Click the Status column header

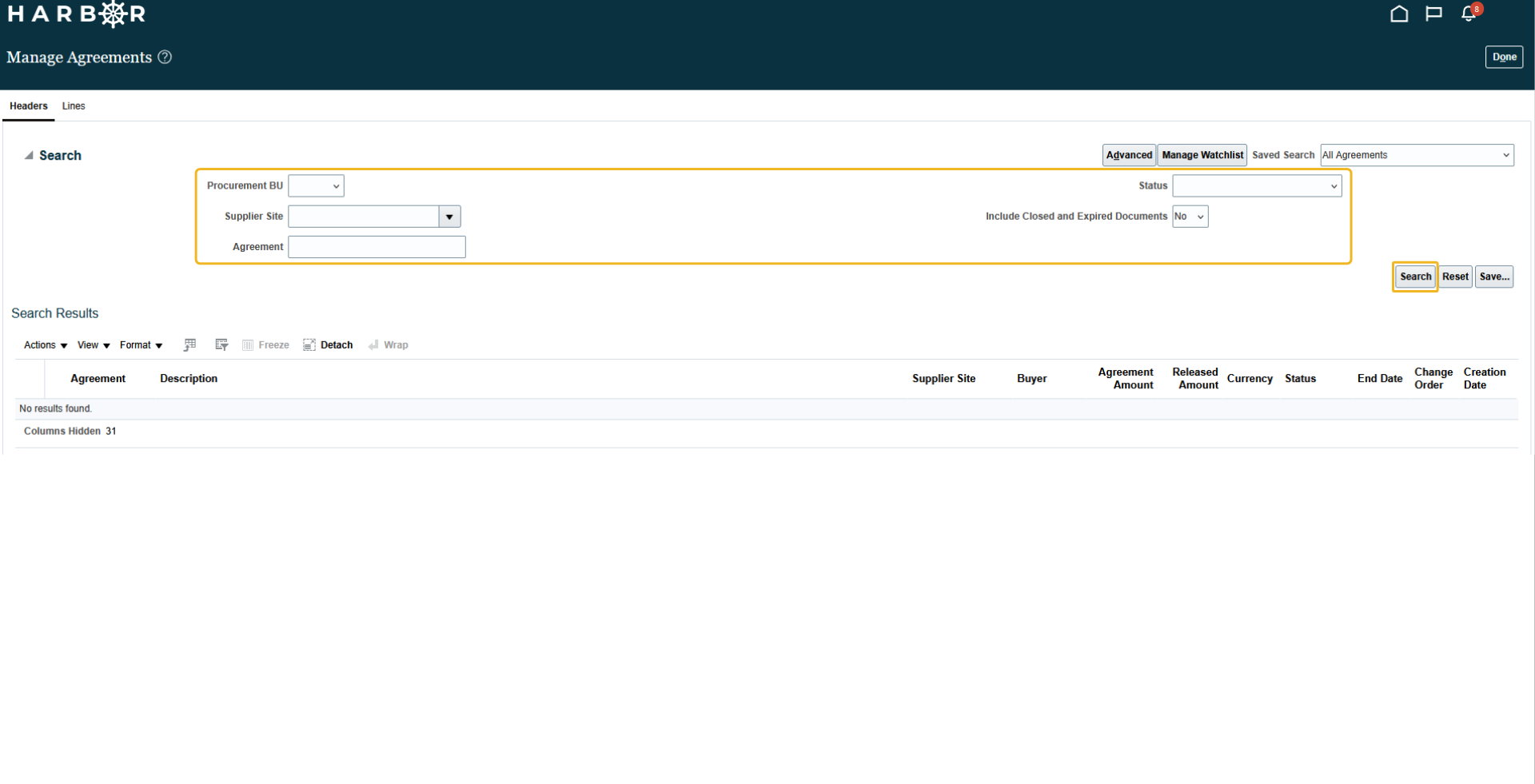coord(1300,379)
